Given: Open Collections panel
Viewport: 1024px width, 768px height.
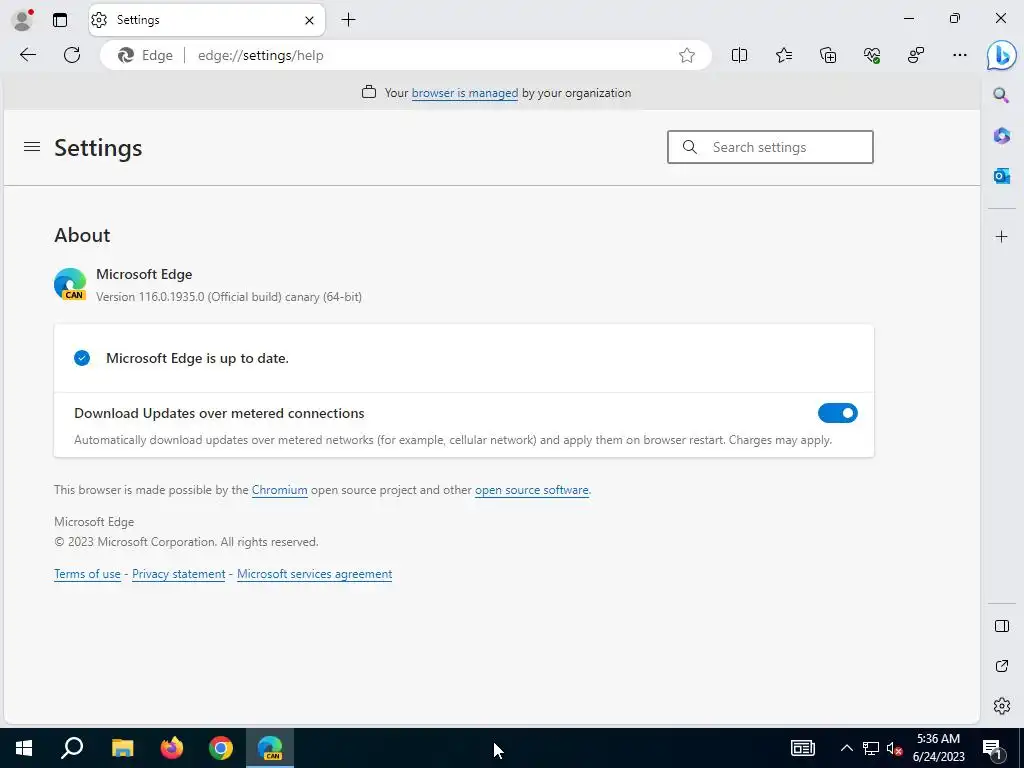Looking at the screenshot, I should pos(828,56).
